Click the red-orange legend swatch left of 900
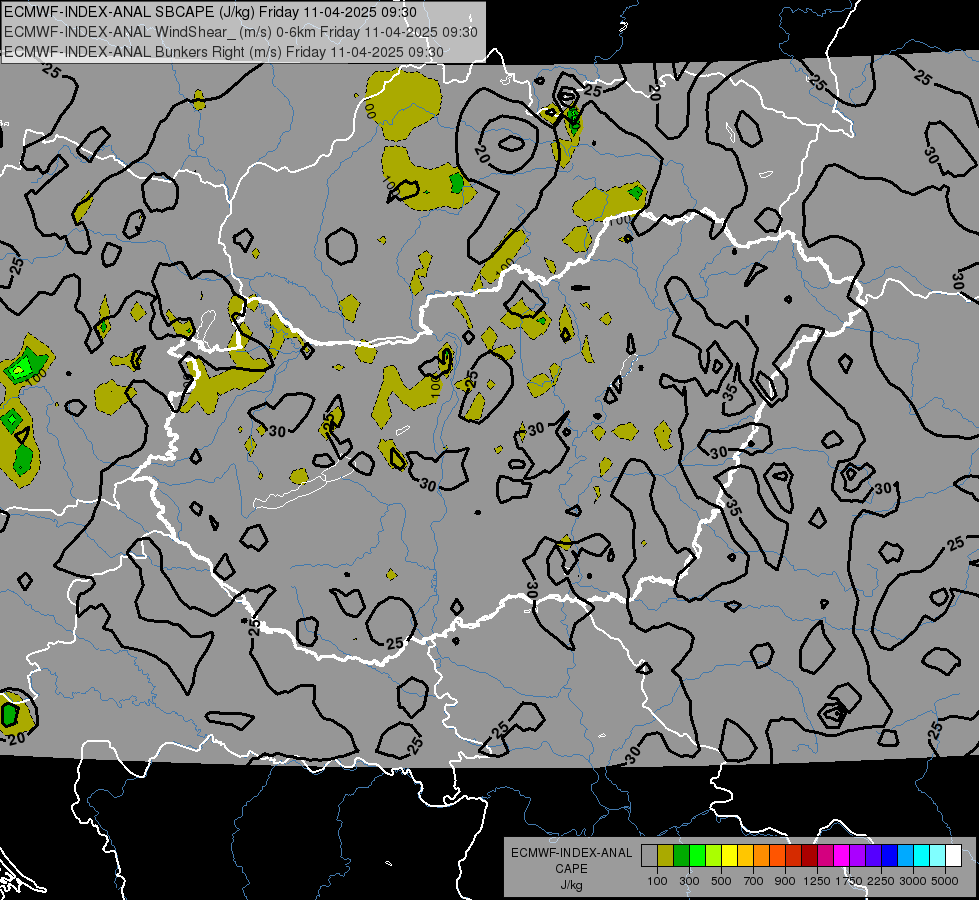 point(777,856)
